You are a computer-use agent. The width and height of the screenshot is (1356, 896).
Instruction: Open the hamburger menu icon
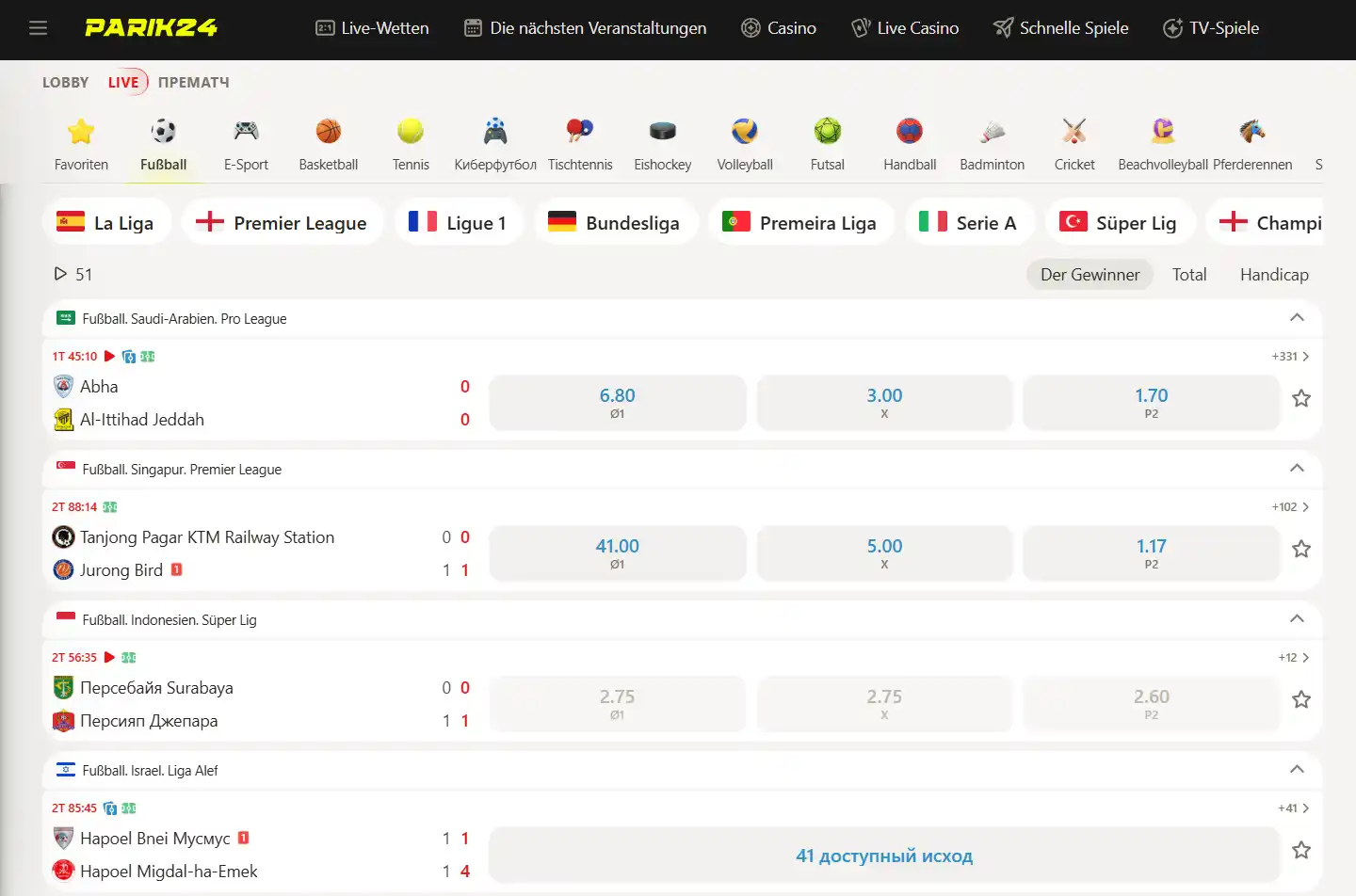[x=38, y=28]
